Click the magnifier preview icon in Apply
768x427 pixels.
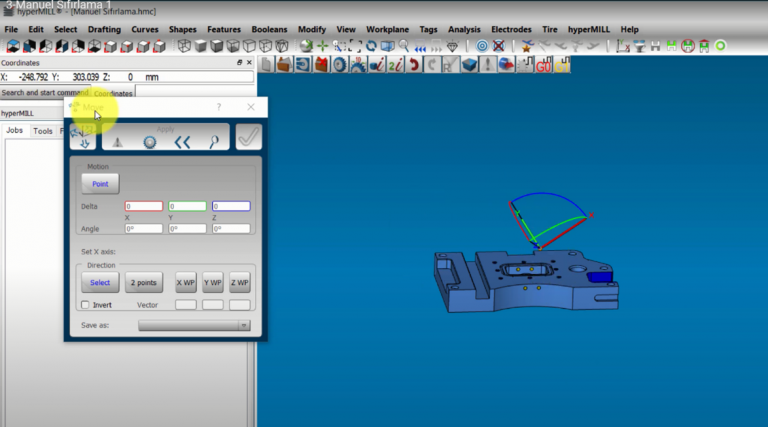point(213,142)
